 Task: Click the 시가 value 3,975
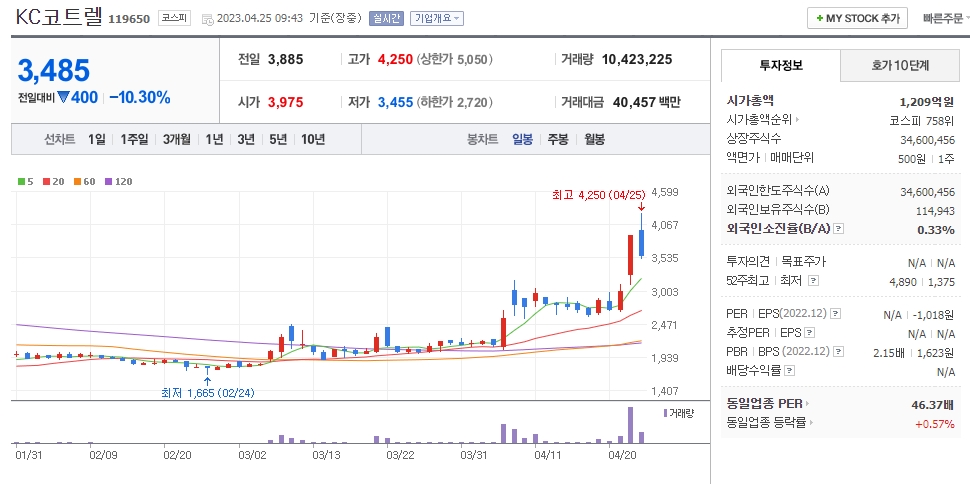click(x=285, y=102)
